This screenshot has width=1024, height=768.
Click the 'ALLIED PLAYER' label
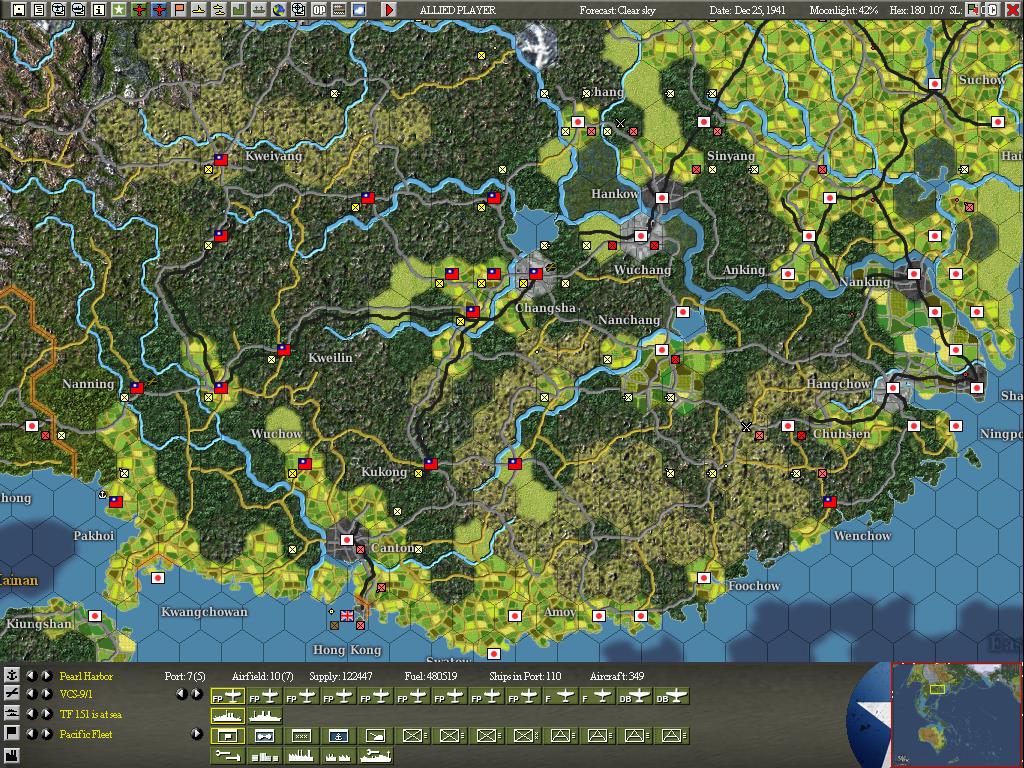457,10
